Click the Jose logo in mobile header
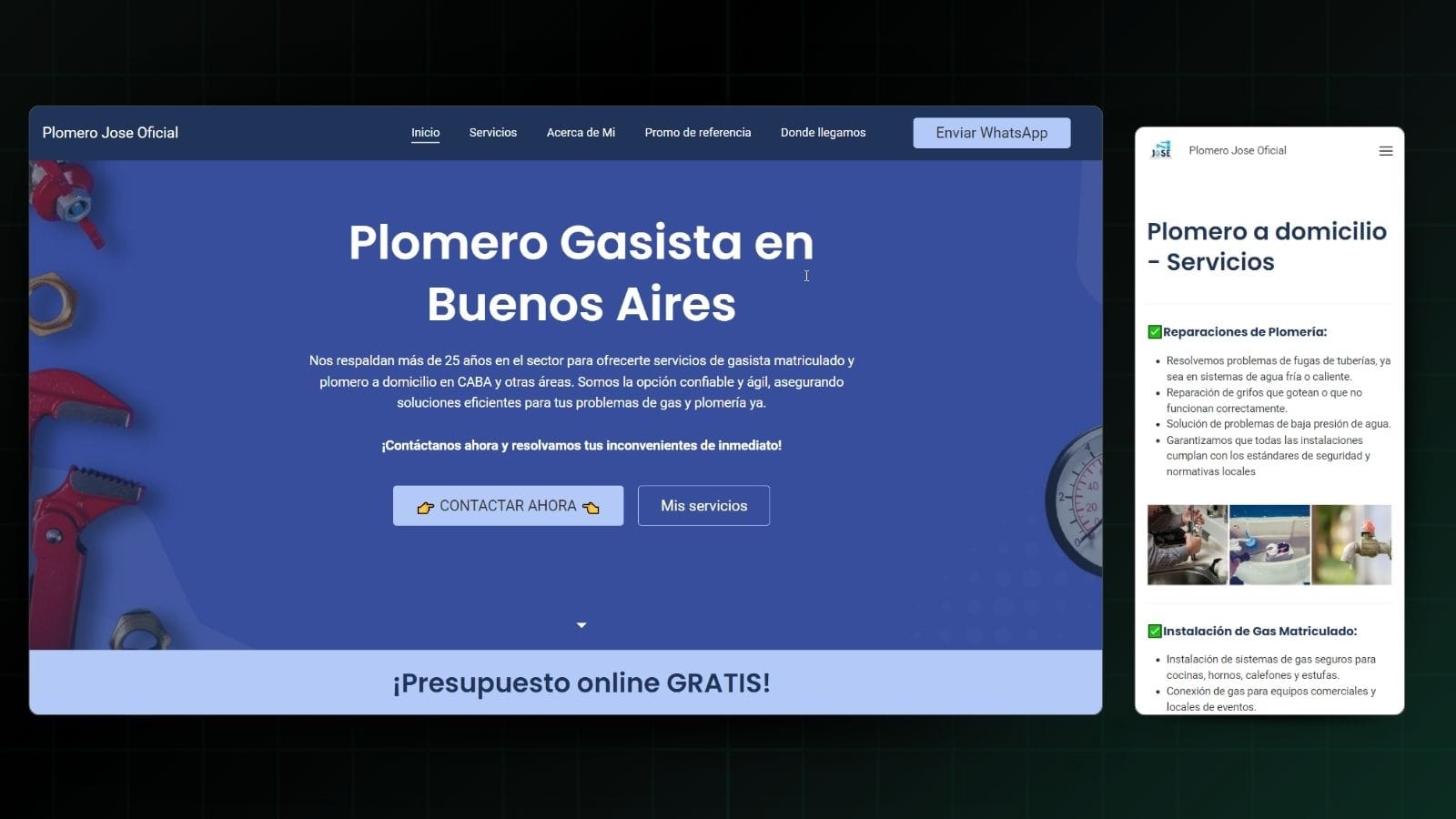Image resolution: width=1456 pixels, height=819 pixels. pyautogui.click(x=1161, y=150)
